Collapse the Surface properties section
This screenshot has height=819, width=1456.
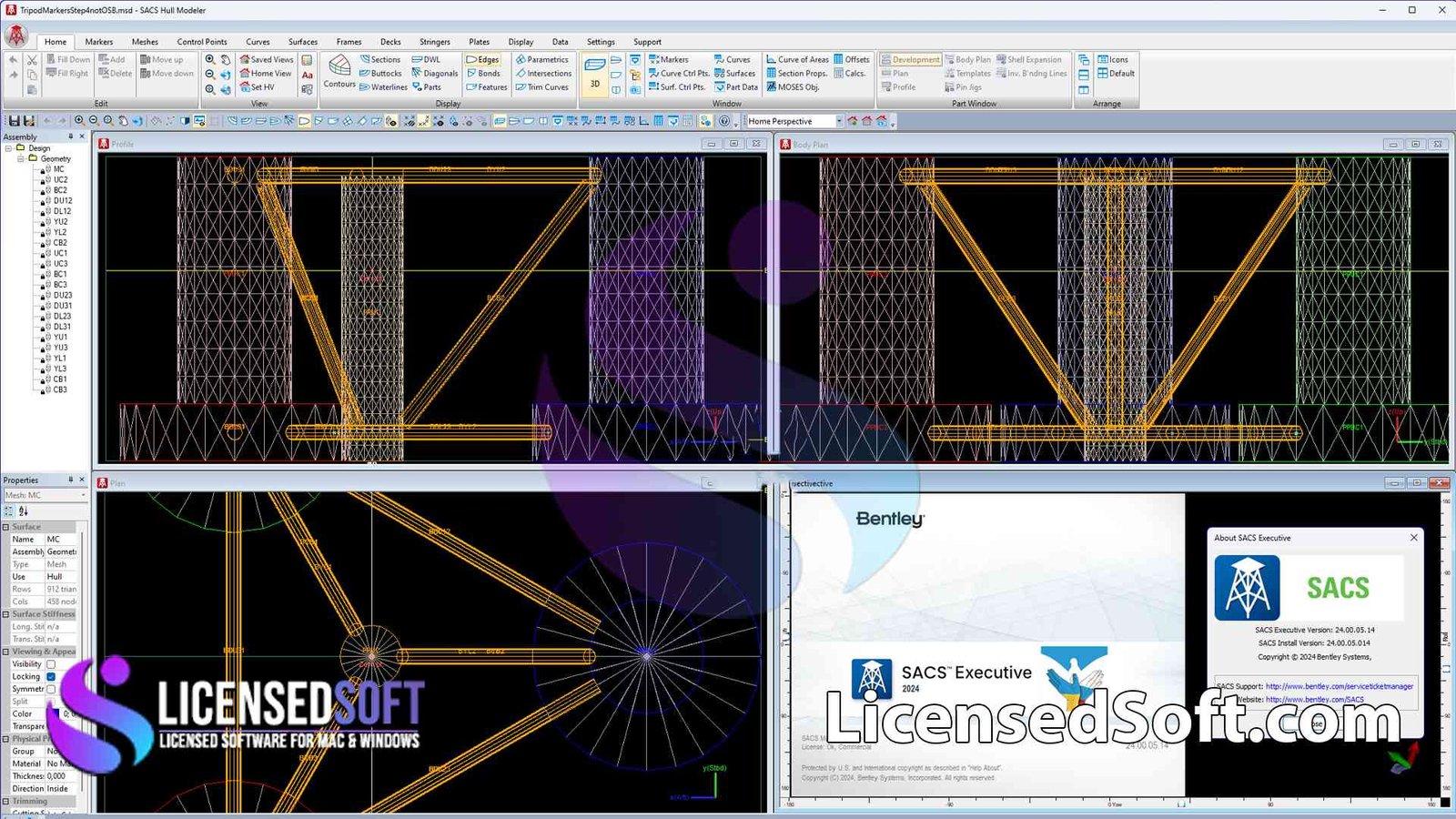(x=5, y=527)
